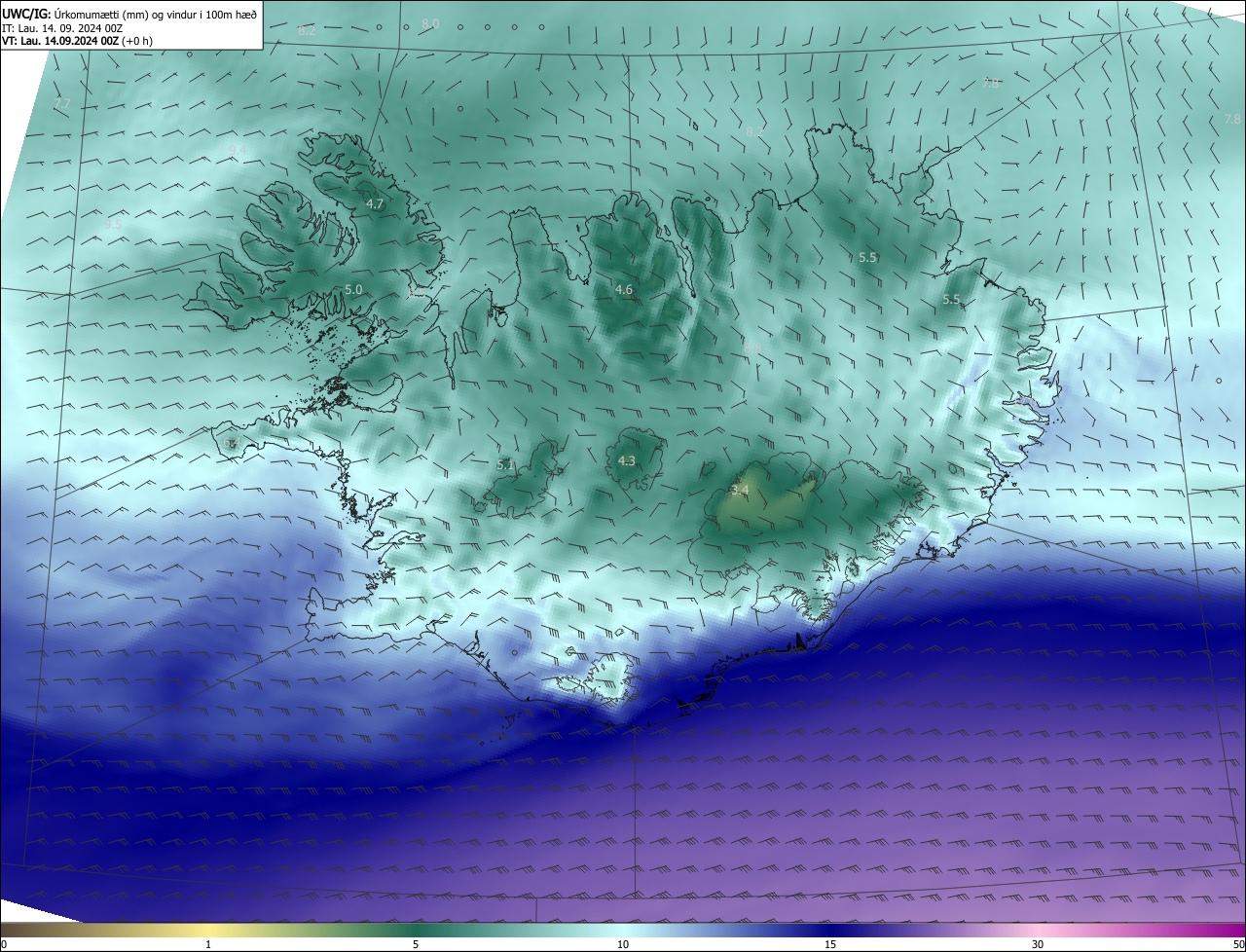Click the 5.1 value label on the map
Viewport: 1246px width, 952px height.
505,465
